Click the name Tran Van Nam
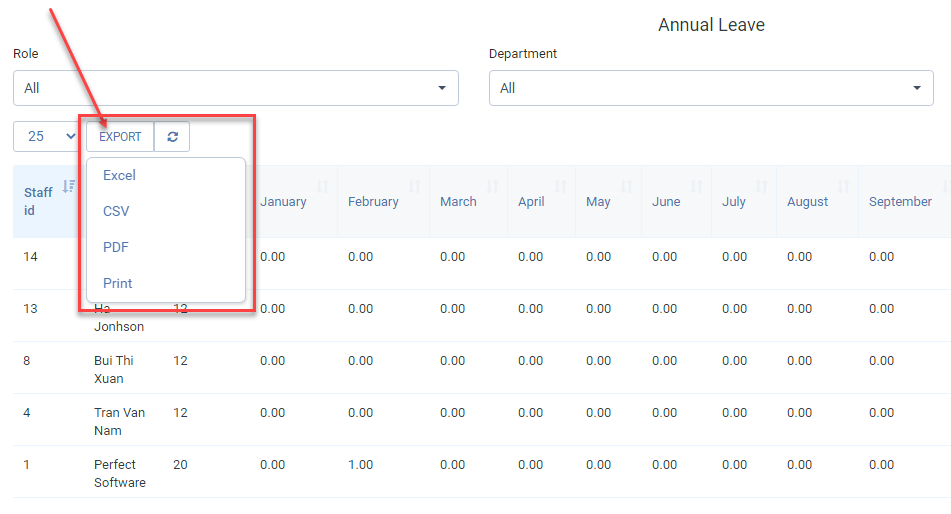This screenshot has height=514, width=951. (119, 422)
